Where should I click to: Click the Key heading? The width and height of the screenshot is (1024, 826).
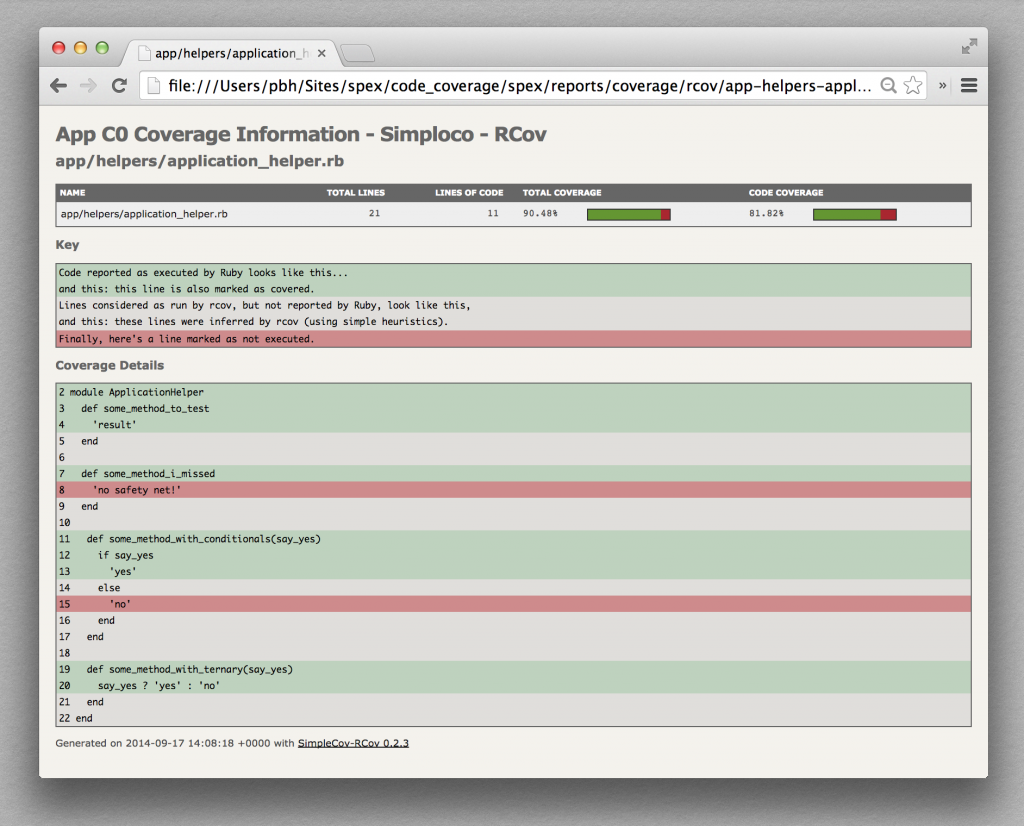pyautogui.click(x=67, y=245)
